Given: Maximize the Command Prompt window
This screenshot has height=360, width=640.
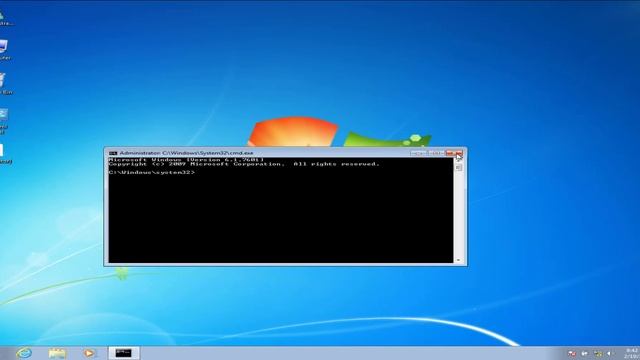Looking at the screenshot, I should point(436,153).
